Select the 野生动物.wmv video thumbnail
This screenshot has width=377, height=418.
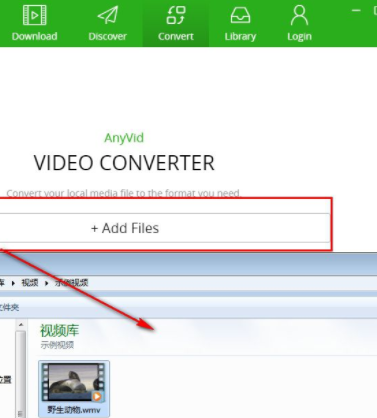[x=74, y=382]
